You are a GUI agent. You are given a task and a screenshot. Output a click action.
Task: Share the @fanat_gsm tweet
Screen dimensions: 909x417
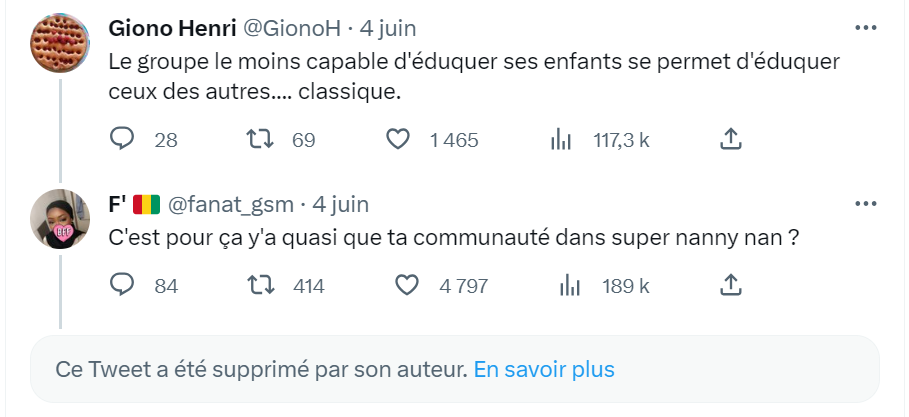click(731, 286)
